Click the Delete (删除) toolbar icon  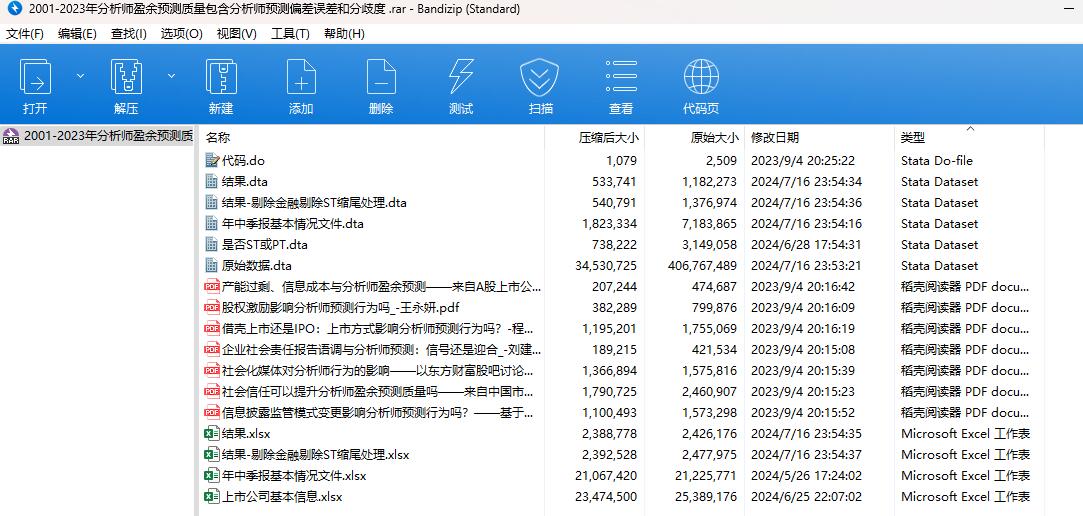[x=381, y=77]
